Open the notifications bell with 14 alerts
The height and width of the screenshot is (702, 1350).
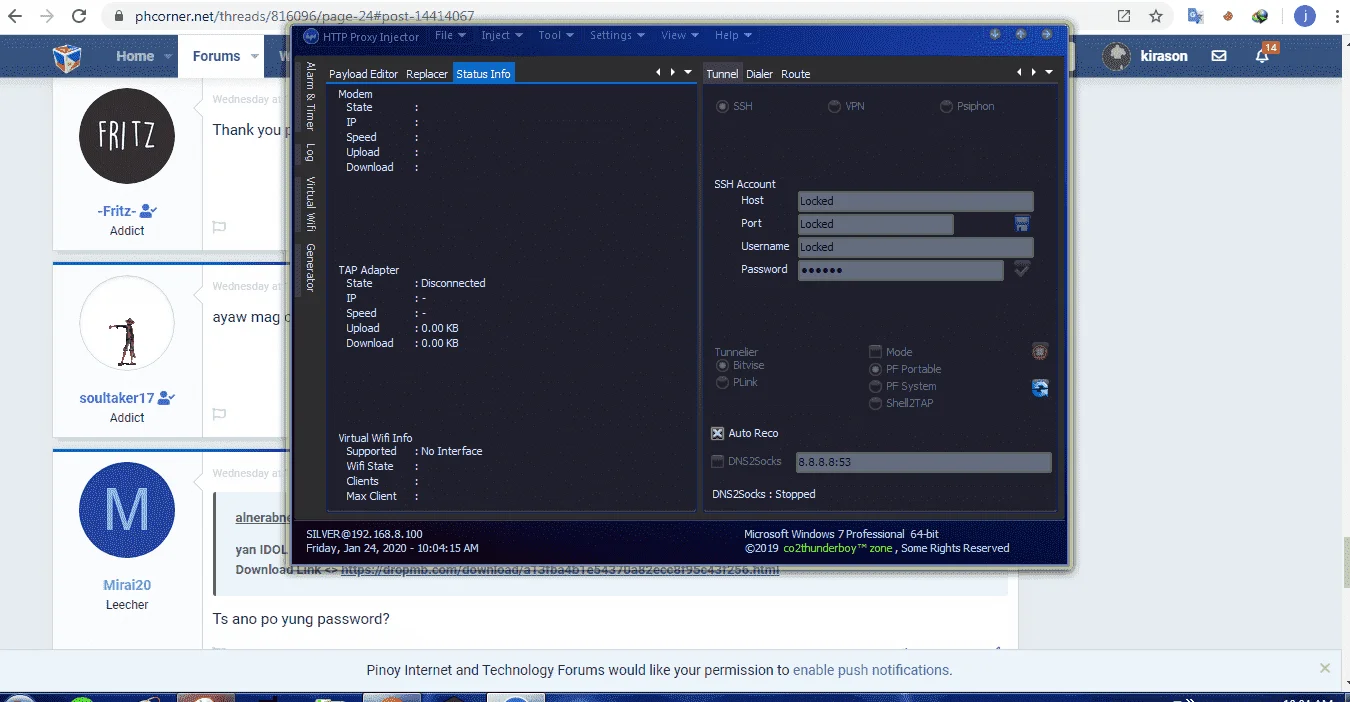point(1263,55)
